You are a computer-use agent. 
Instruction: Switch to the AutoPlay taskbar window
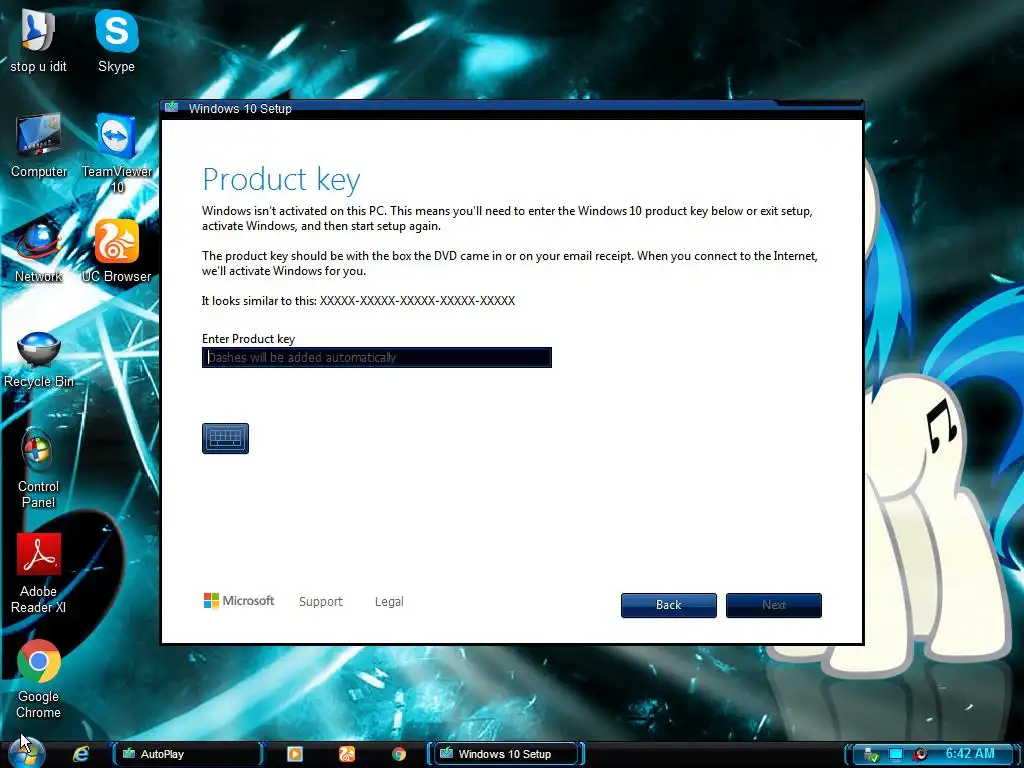pyautogui.click(x=187, y=754)
